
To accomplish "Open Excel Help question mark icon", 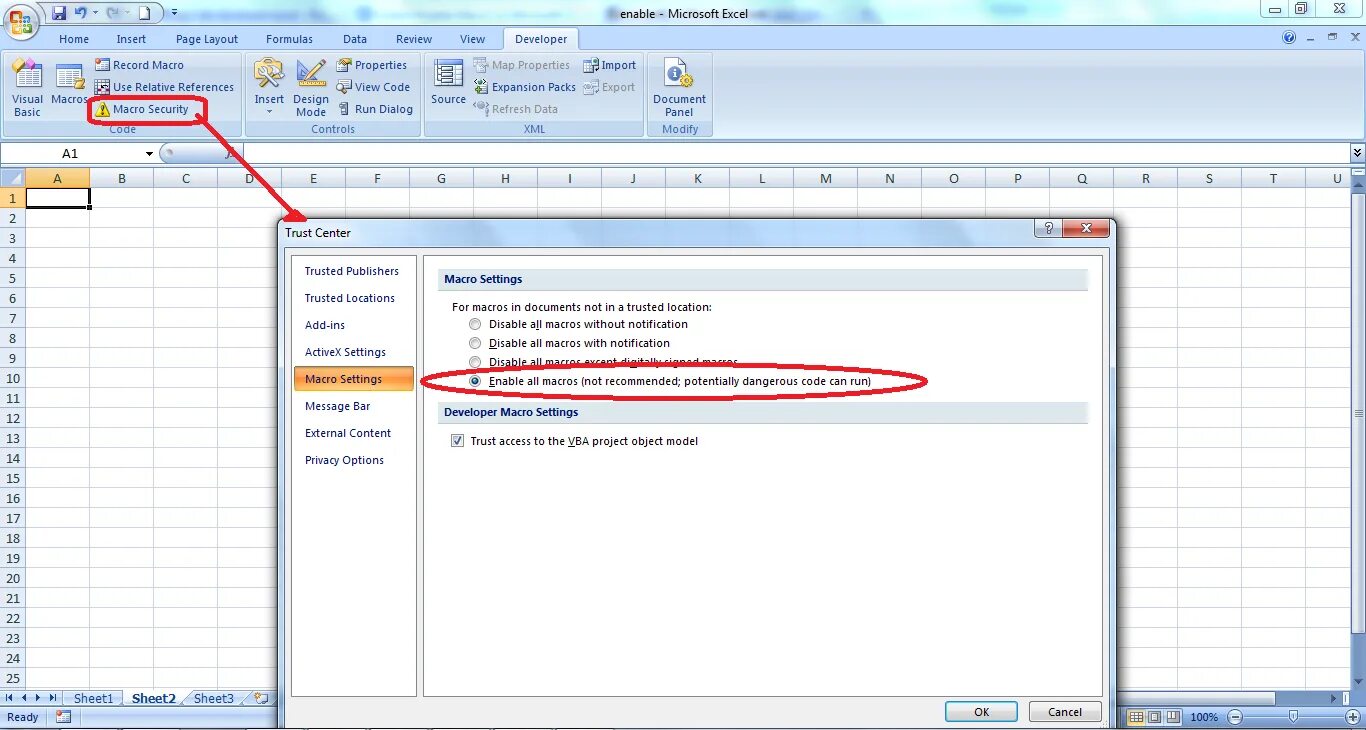I will 1289,38.
